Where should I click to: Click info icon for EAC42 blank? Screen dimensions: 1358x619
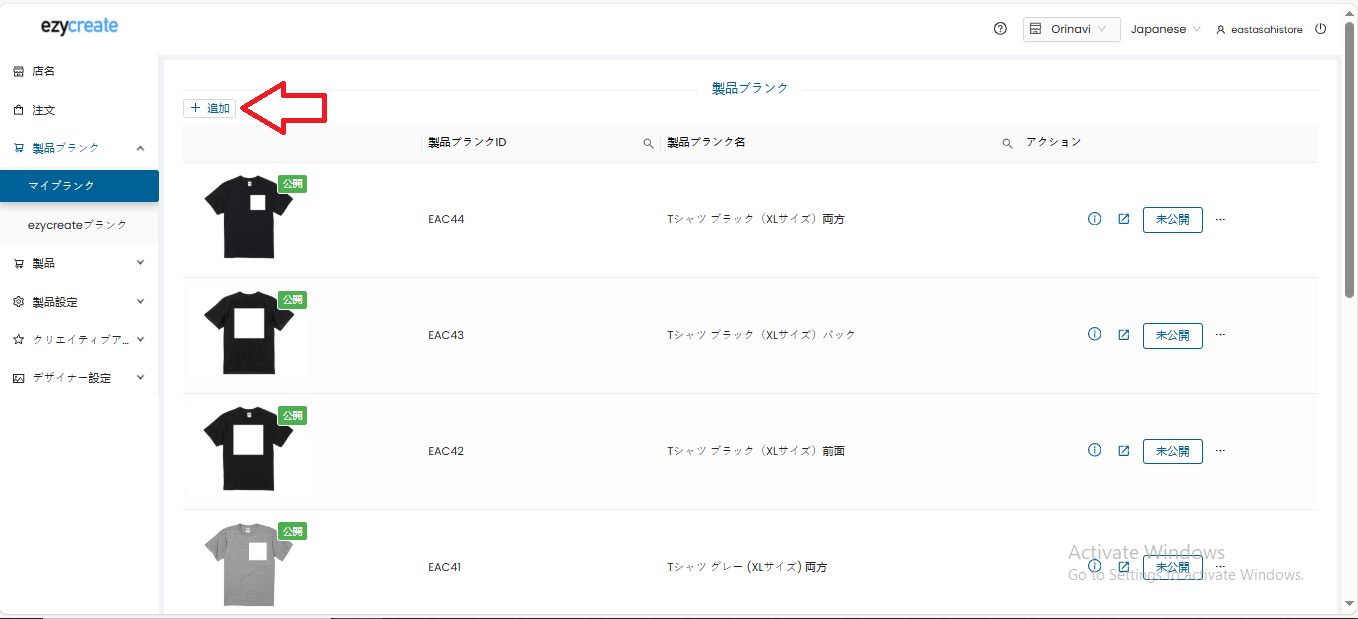click(x=1094, y=451)
